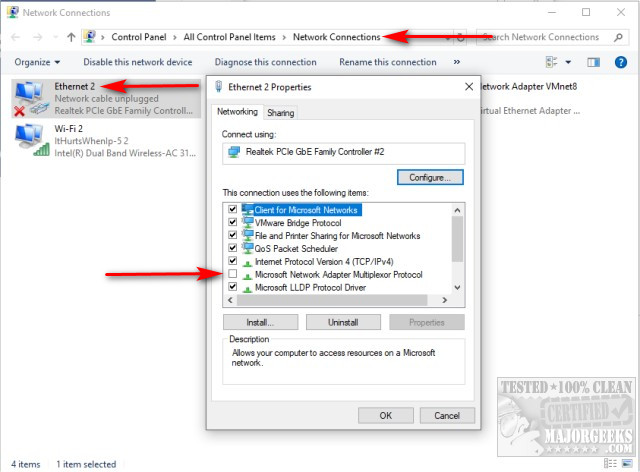The image size is (640, 472).
Task: Select the VMware Bridge Protocol icon
Action: 247,222
